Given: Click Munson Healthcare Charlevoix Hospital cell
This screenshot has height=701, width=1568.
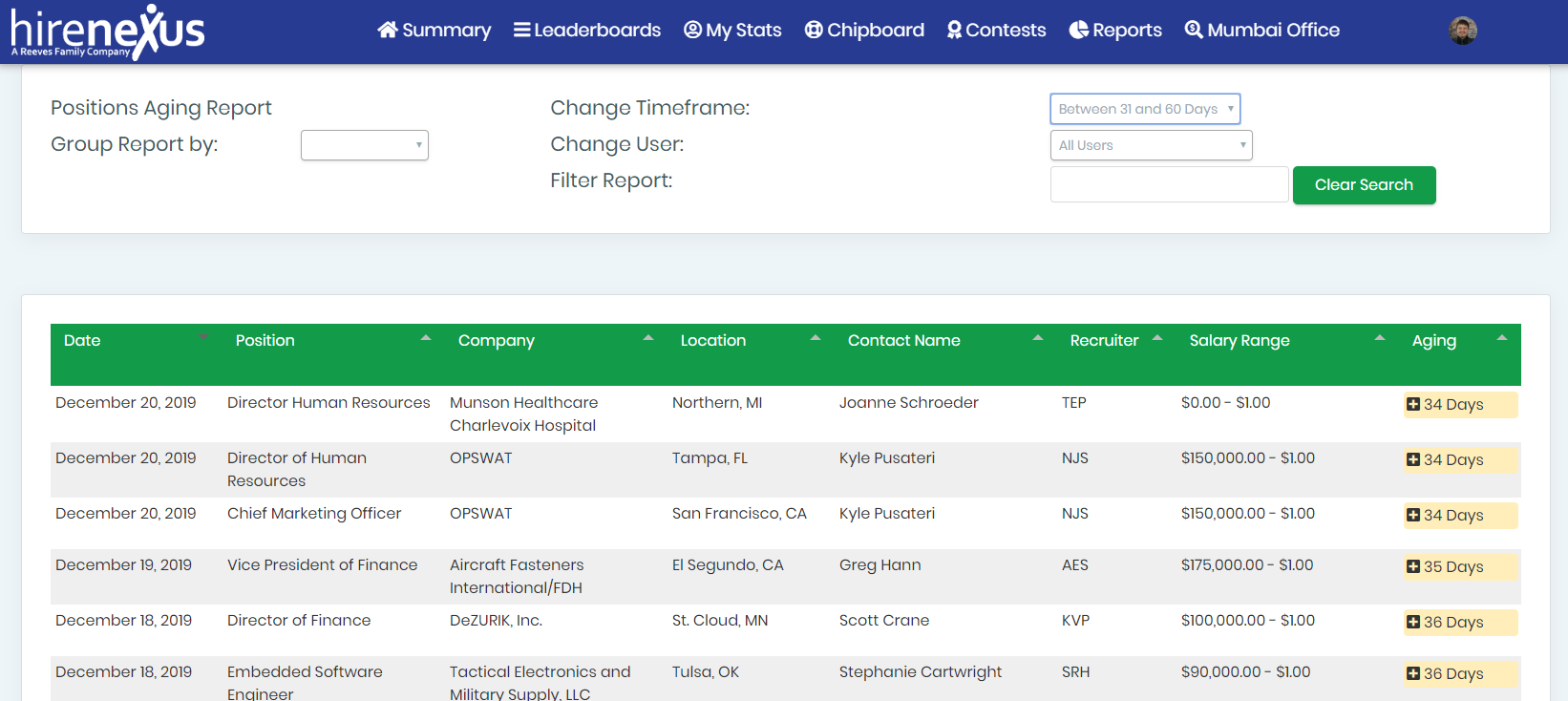Looking at the screenshot, I should [x=524, y=414].
